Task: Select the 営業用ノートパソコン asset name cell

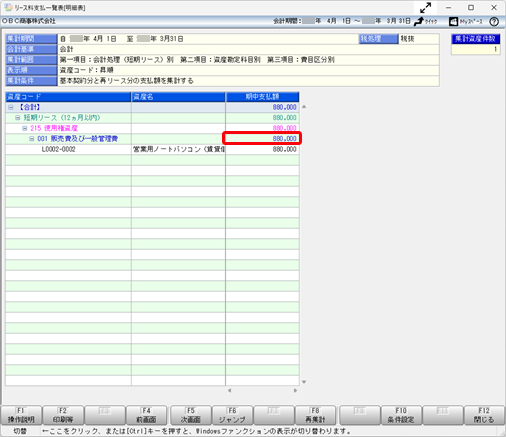Action: [x=178, y=149]
